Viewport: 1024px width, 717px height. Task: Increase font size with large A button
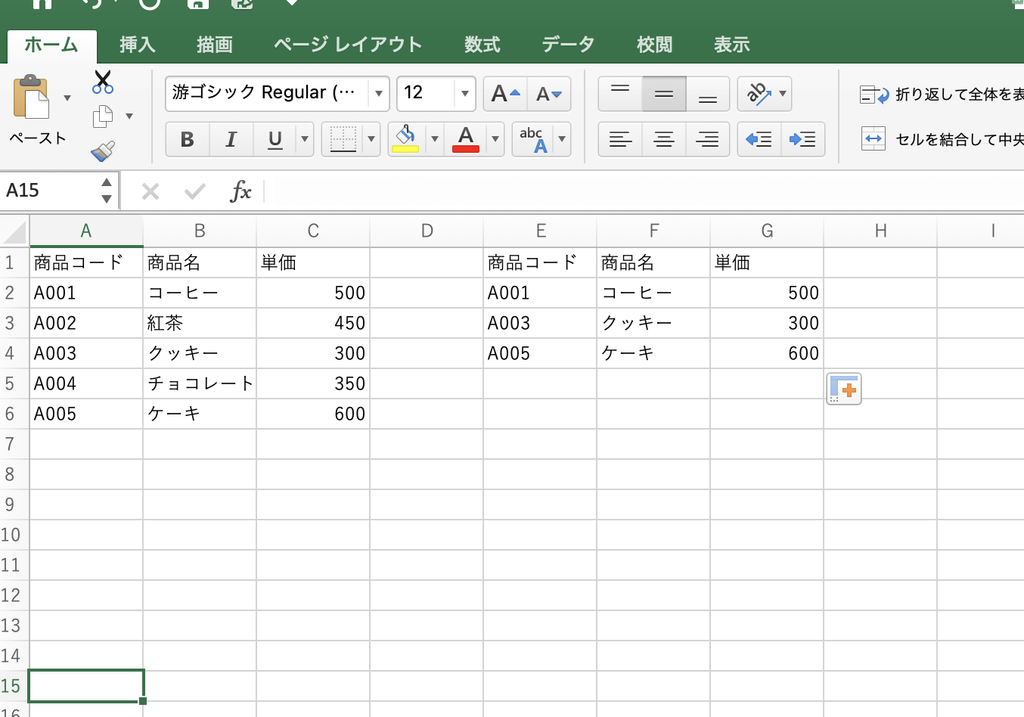coord(505,94)
